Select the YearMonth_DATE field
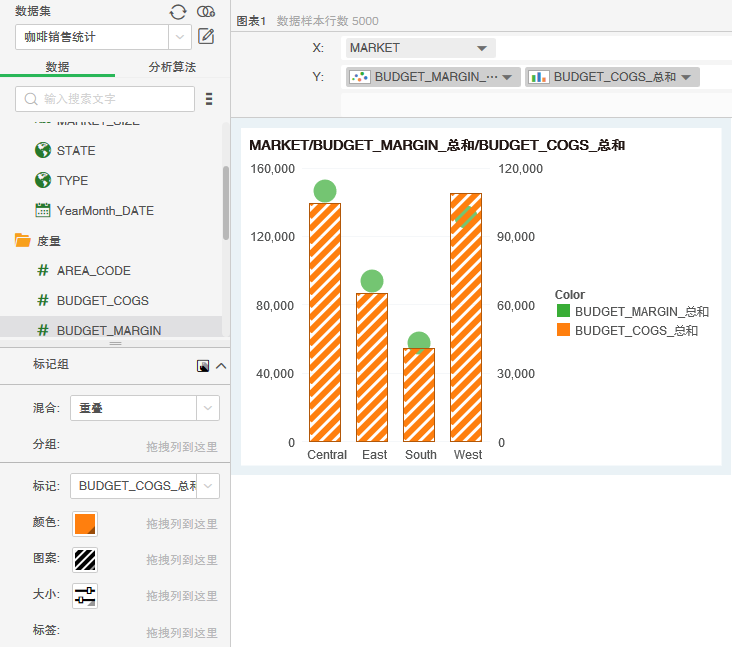The image size is (732, 647). point(104,211)
